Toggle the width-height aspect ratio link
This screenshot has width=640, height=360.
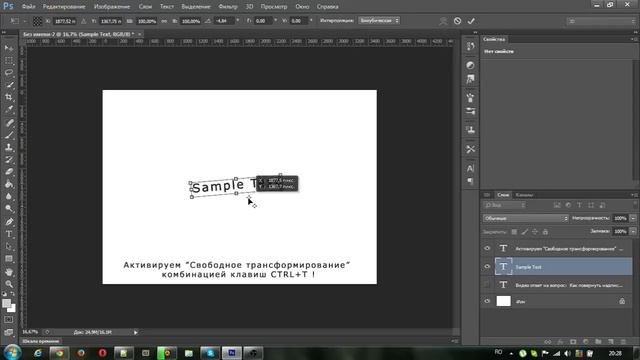click(x=164, y=21)
